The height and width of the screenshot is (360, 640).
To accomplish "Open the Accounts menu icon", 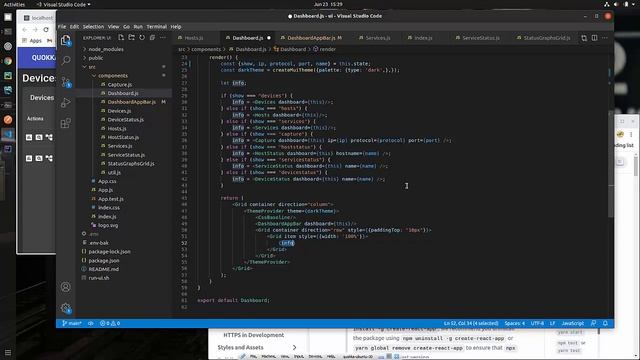I will (x=66, y=287).
